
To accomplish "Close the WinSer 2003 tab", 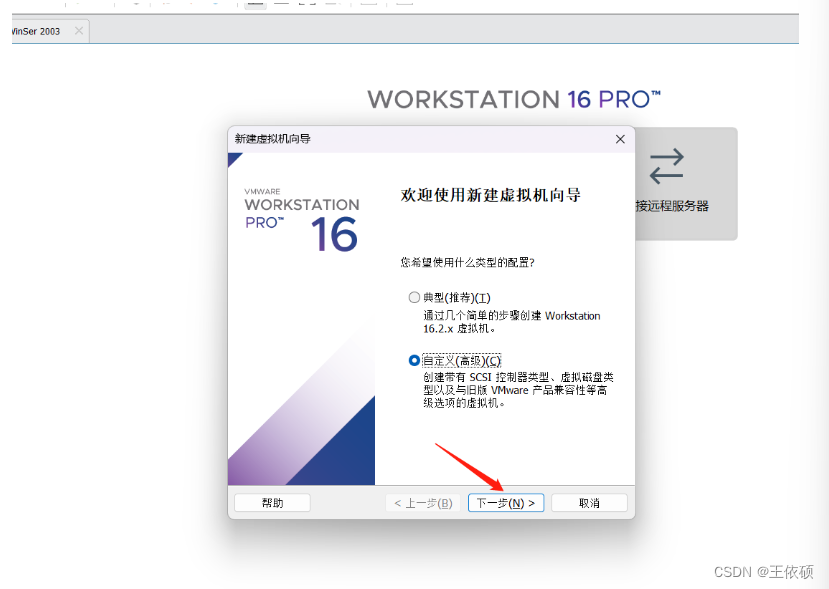I will (x=79, y=31).
